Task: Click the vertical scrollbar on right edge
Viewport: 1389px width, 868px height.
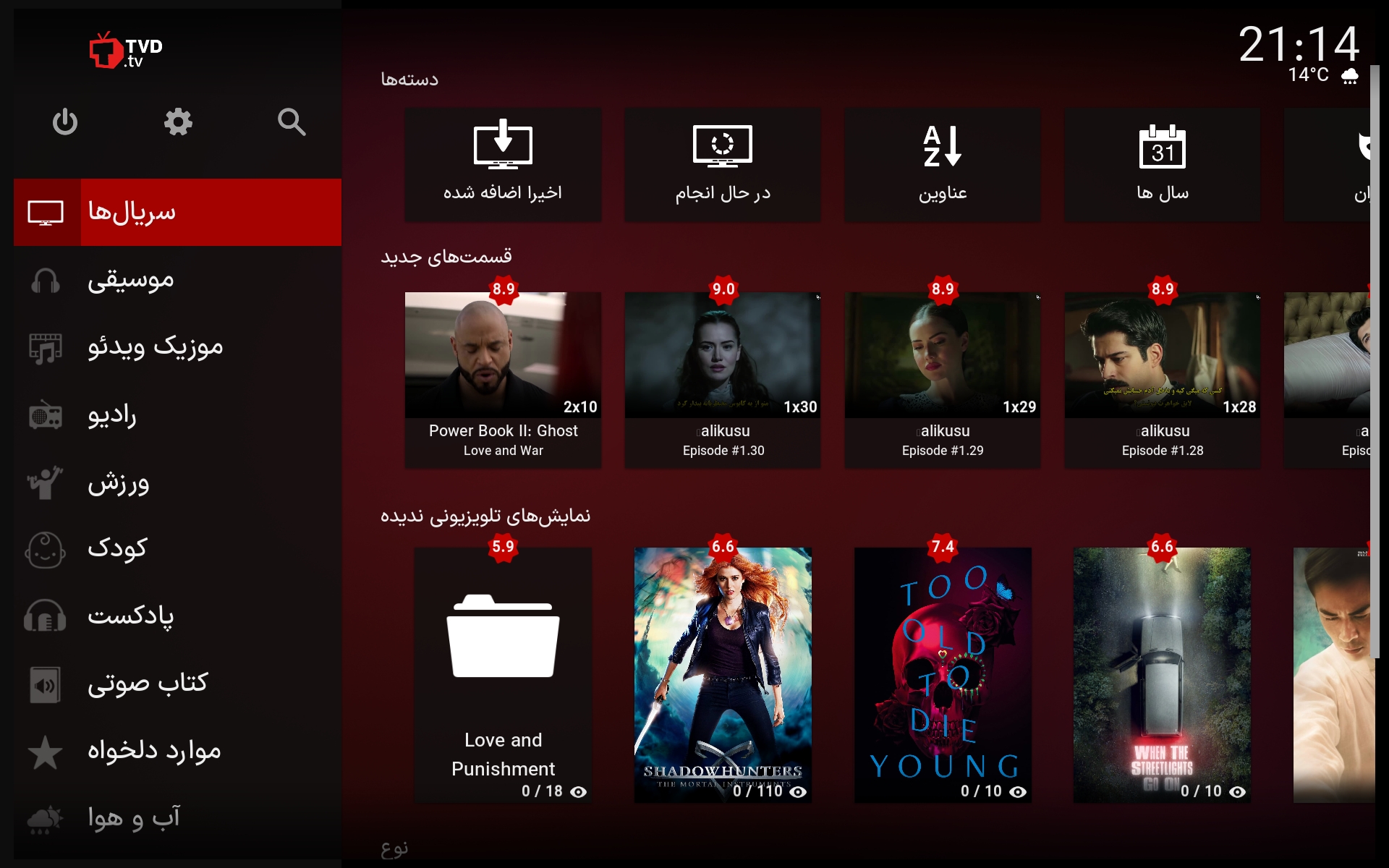Action: point(1375,362)
